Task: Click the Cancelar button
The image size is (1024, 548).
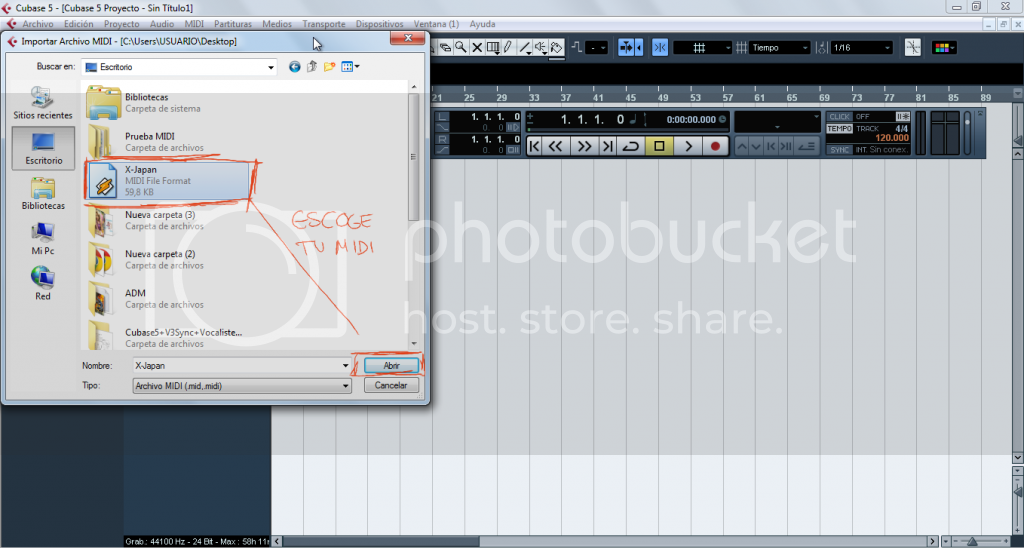Action: pyautogui.click(x=391, y=385)
